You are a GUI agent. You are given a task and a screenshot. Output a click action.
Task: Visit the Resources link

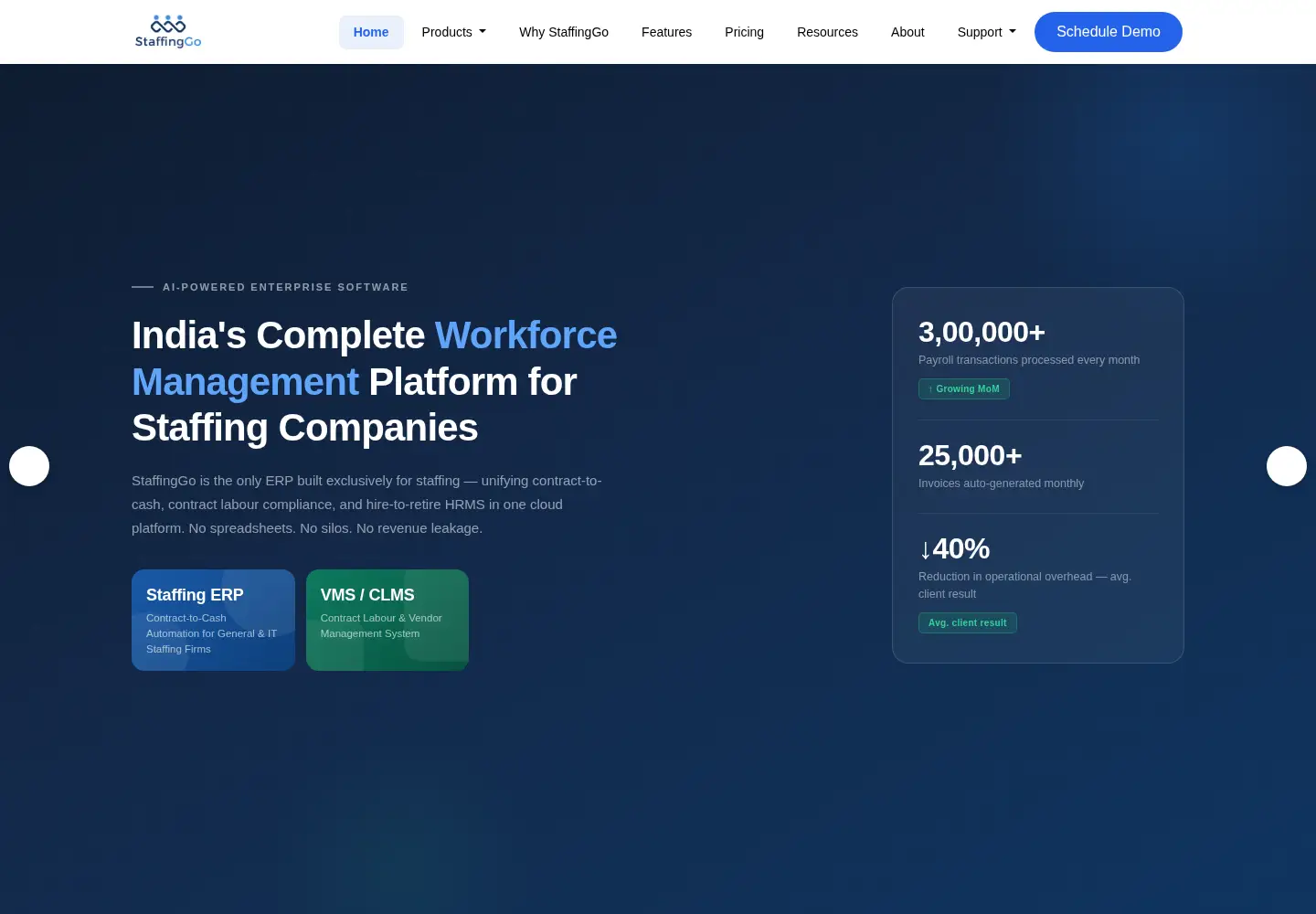(827, 32)
